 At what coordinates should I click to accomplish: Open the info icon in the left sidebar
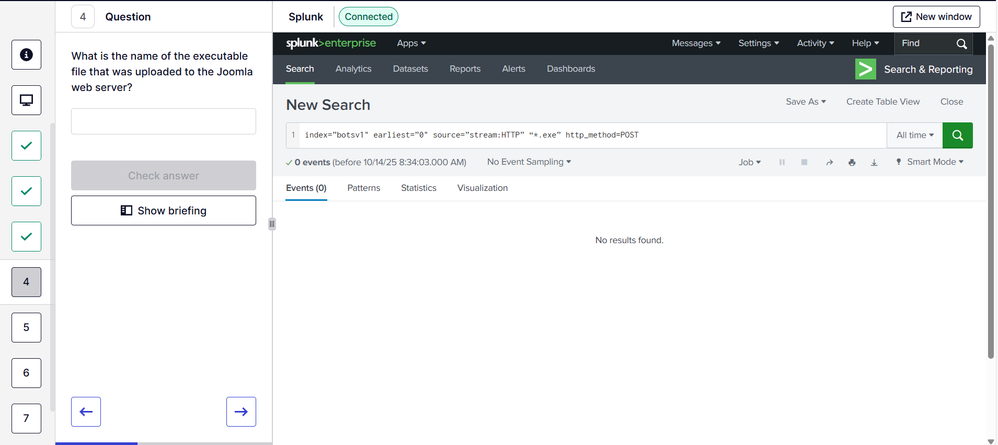(26, 55)
